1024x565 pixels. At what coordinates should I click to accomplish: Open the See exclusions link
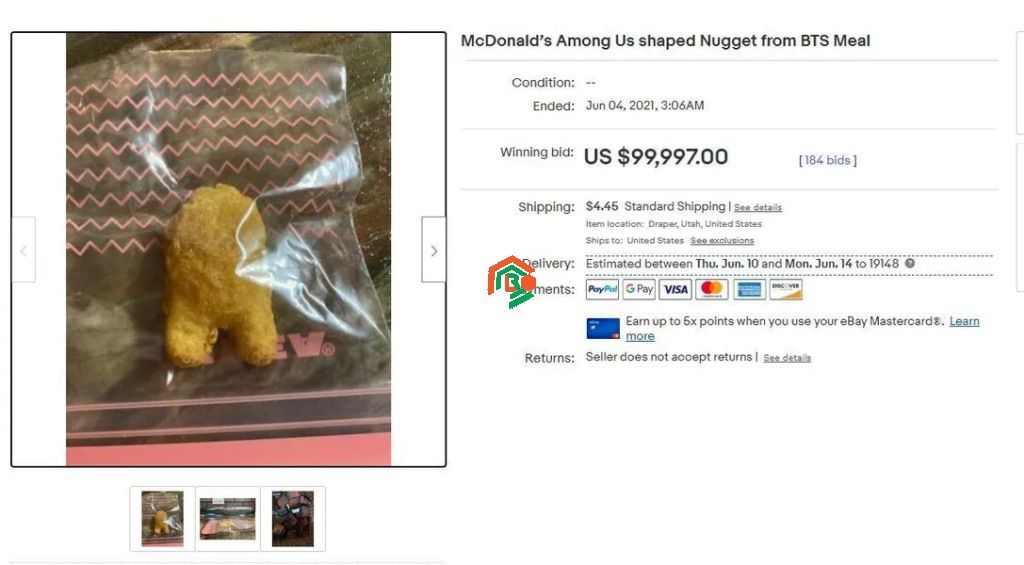point(722,240)
